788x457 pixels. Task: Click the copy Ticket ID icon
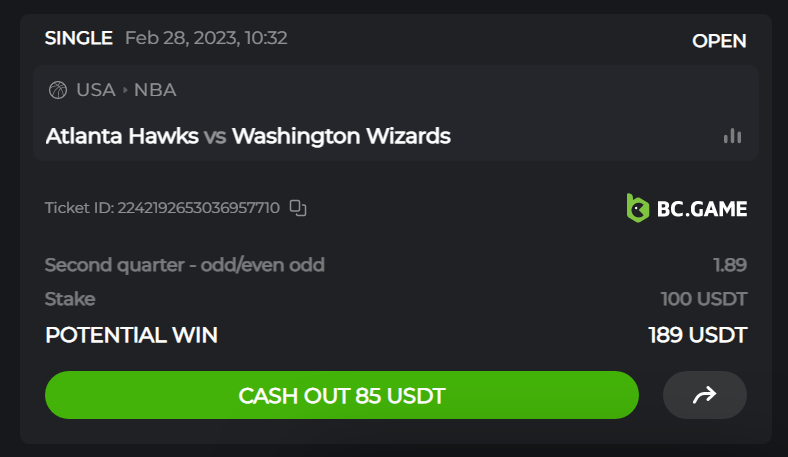tap(298, 208)
